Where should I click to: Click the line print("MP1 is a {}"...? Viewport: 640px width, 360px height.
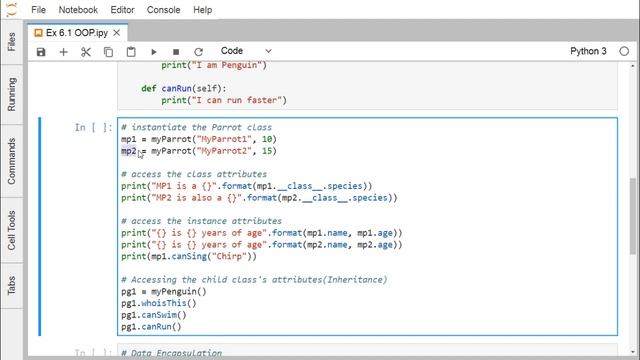point(247,186)
